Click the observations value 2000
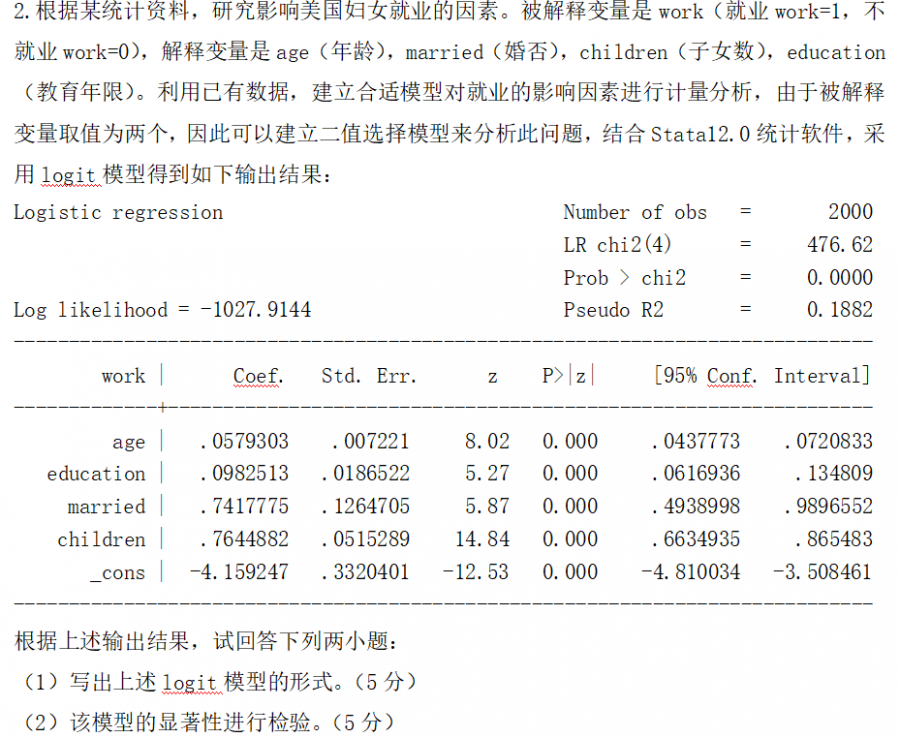The image size is (900, 738). 850,212
